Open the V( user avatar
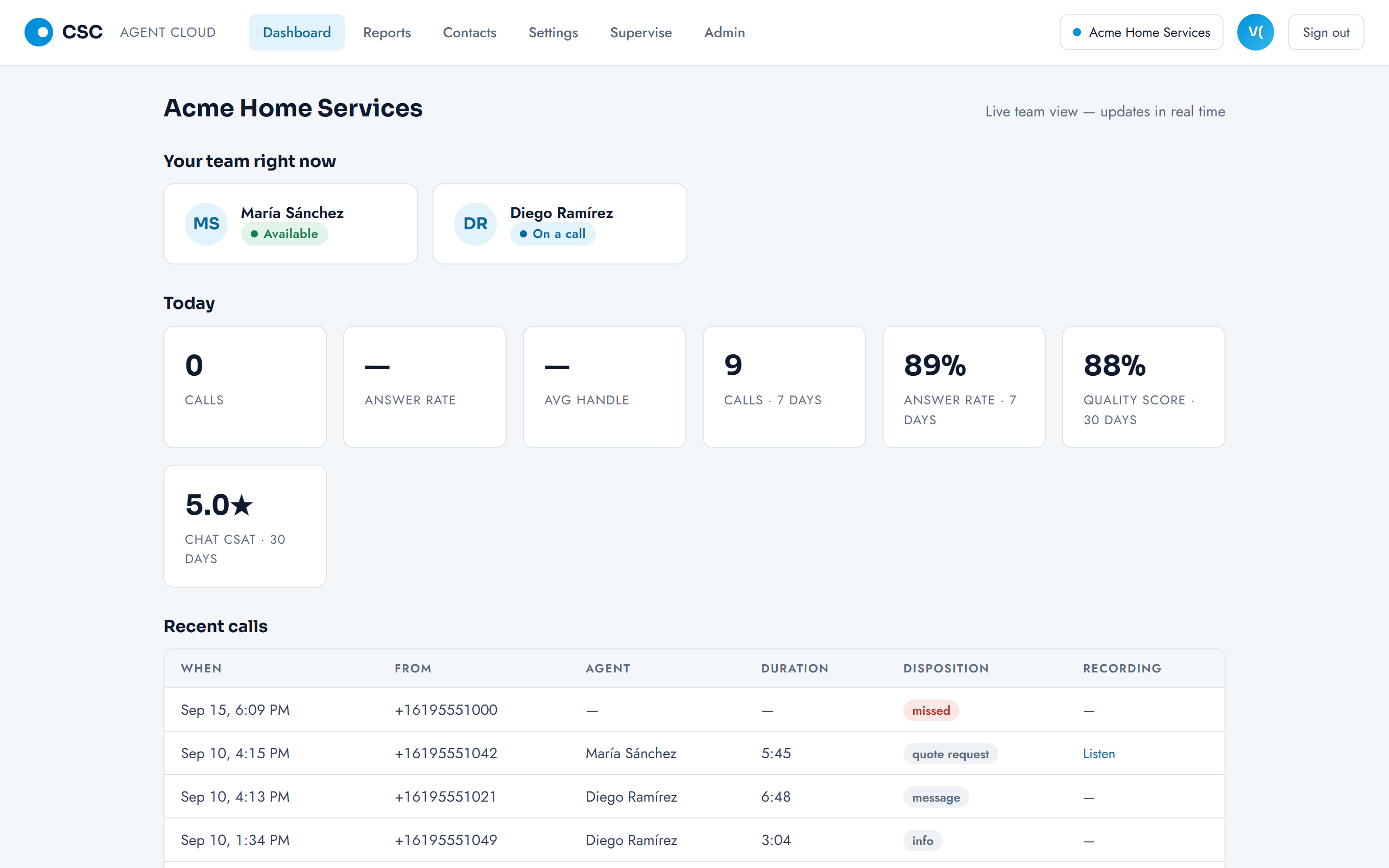This screenshot has width=1389, height=868. [1255, 32]
